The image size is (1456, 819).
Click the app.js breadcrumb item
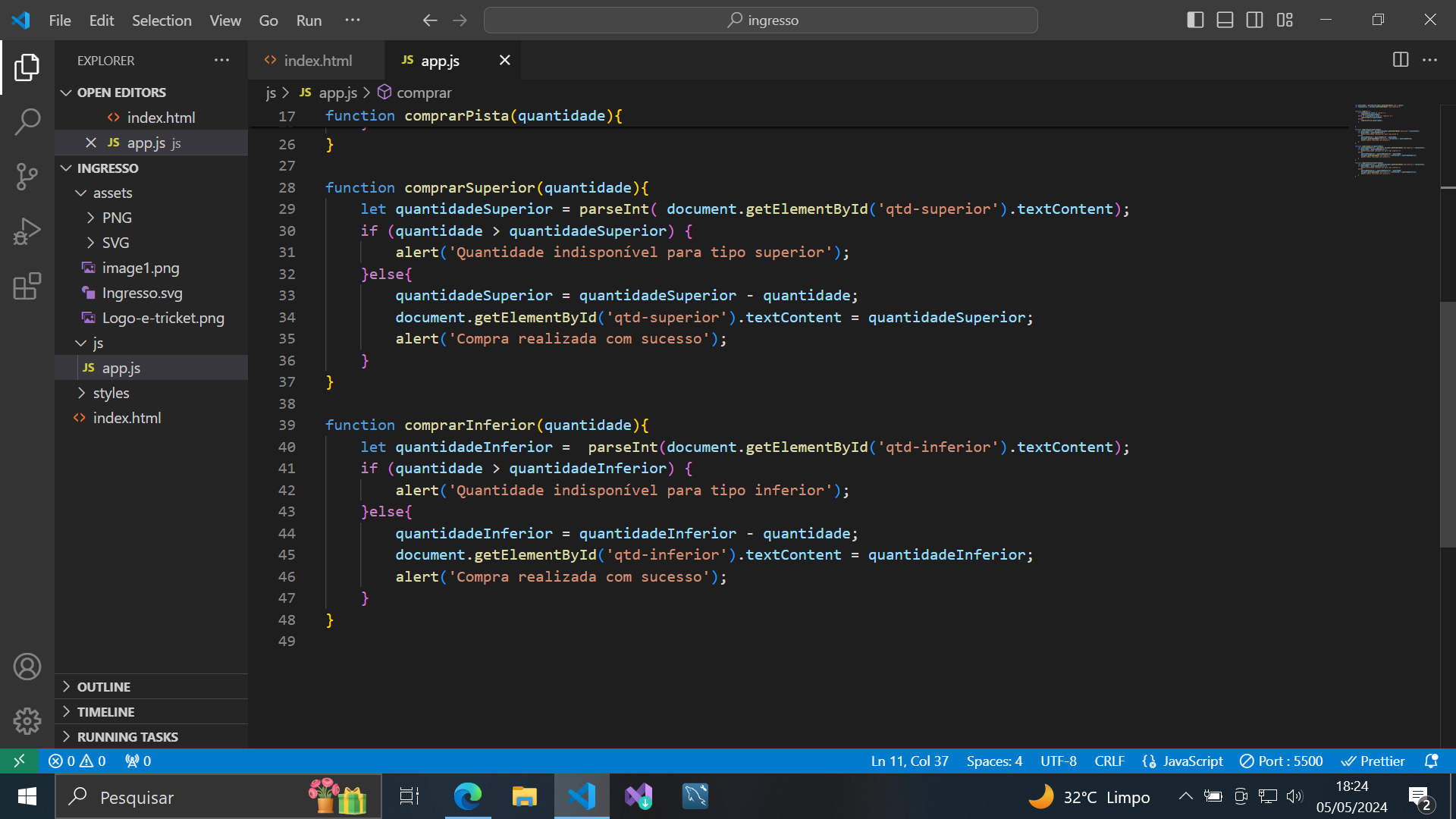point(328,93)
